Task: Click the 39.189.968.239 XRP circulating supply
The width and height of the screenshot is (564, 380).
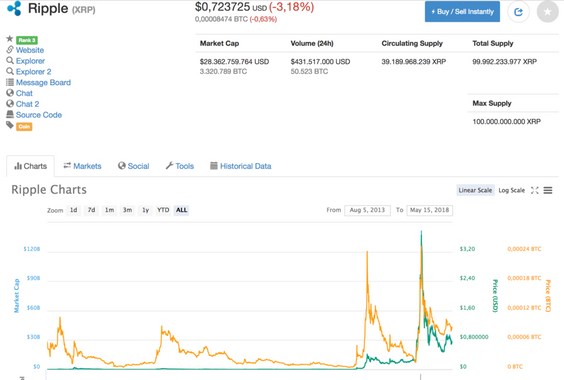Action: (414, 62)
